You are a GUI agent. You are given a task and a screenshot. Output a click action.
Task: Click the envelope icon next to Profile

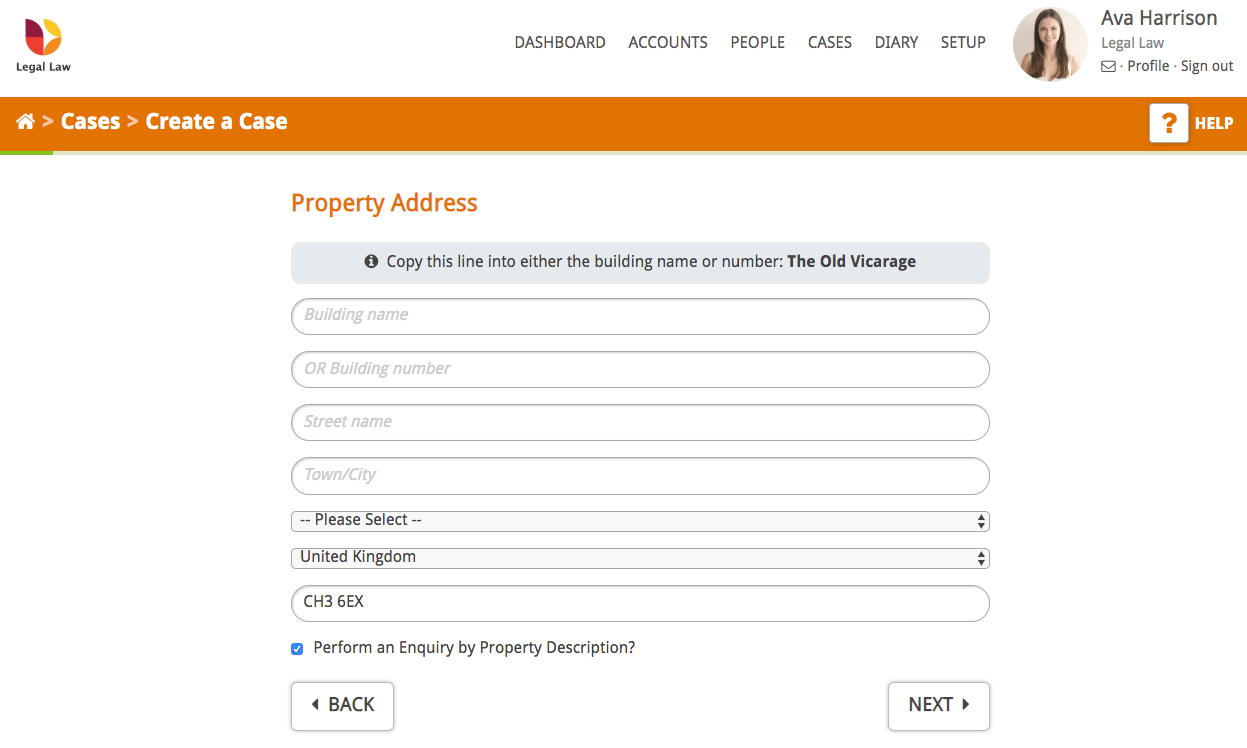point(1107,66)
